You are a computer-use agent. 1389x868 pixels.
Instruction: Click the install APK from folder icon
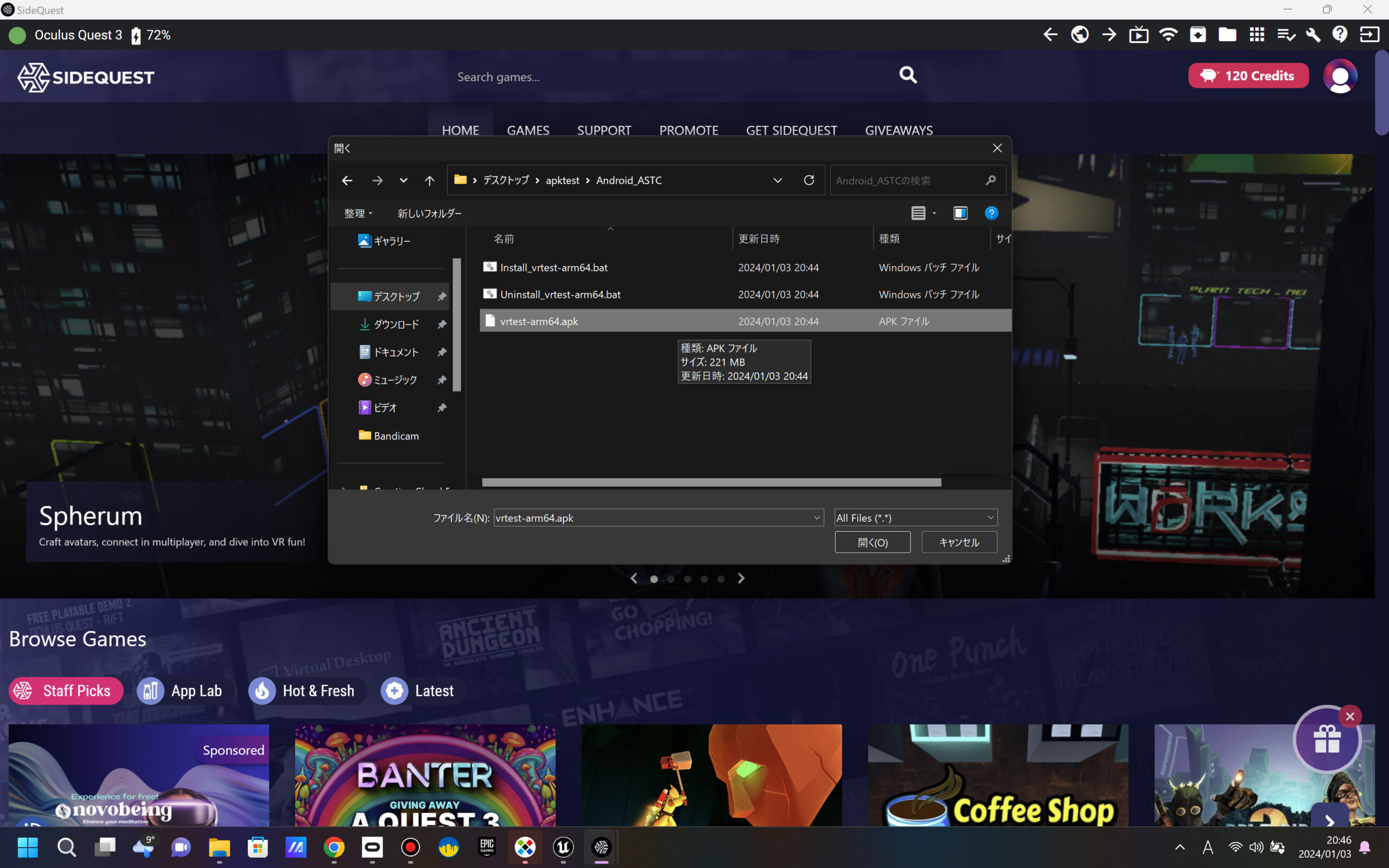(1198, 35)
